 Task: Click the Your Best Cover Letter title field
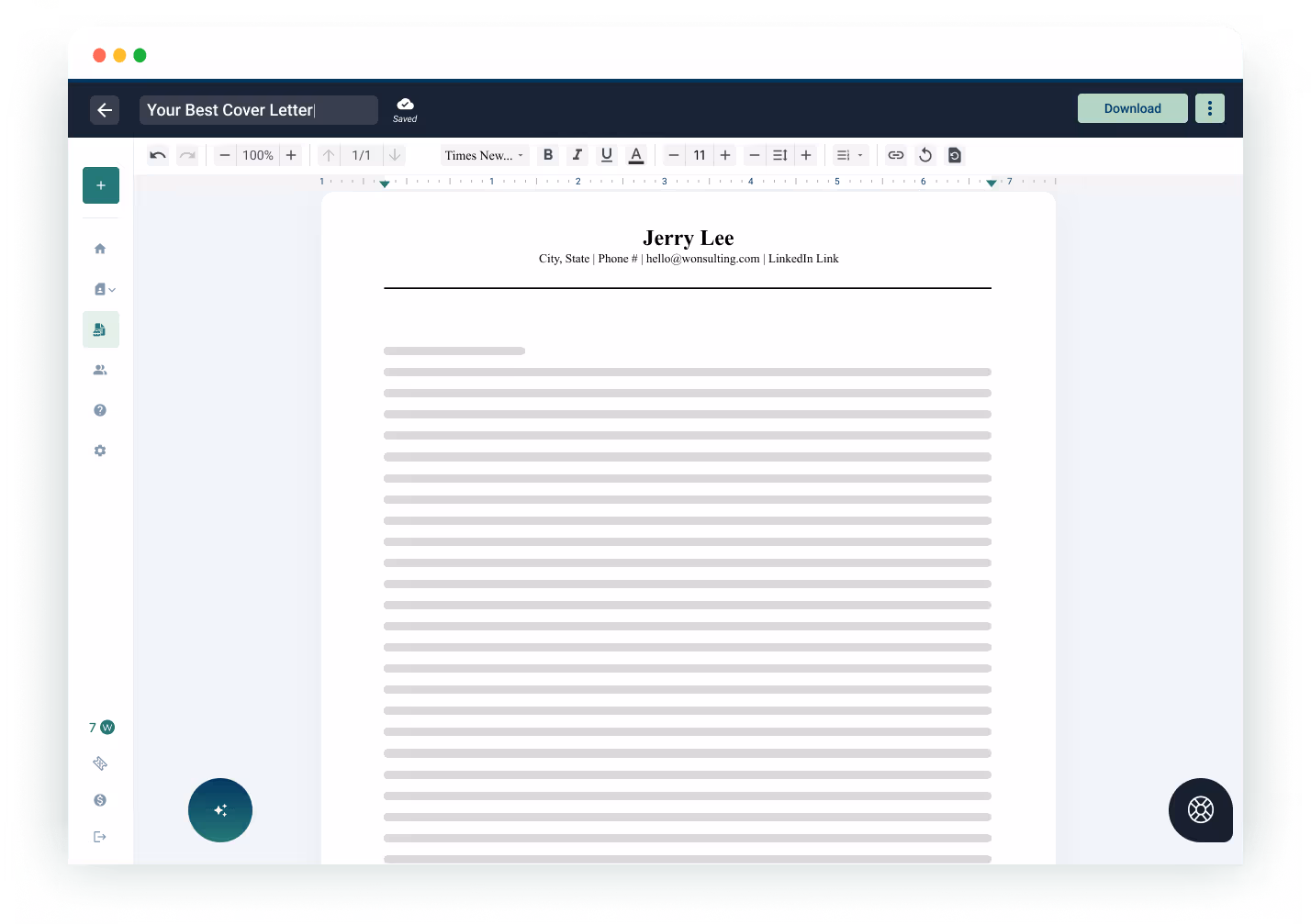click(258, 109)
